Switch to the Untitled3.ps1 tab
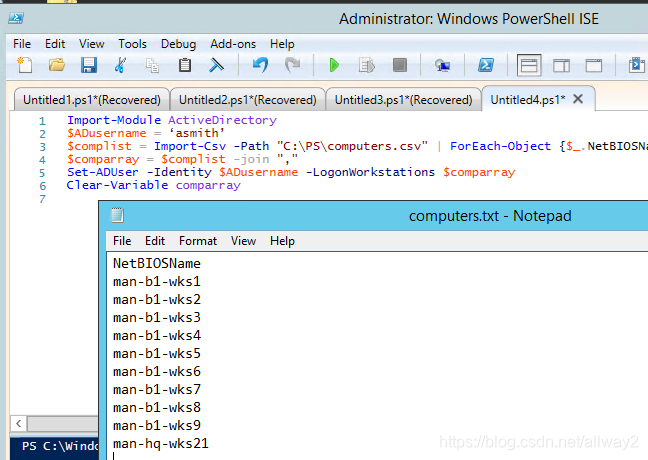Screen dimensions: 648x460 (x=403, y=100)
